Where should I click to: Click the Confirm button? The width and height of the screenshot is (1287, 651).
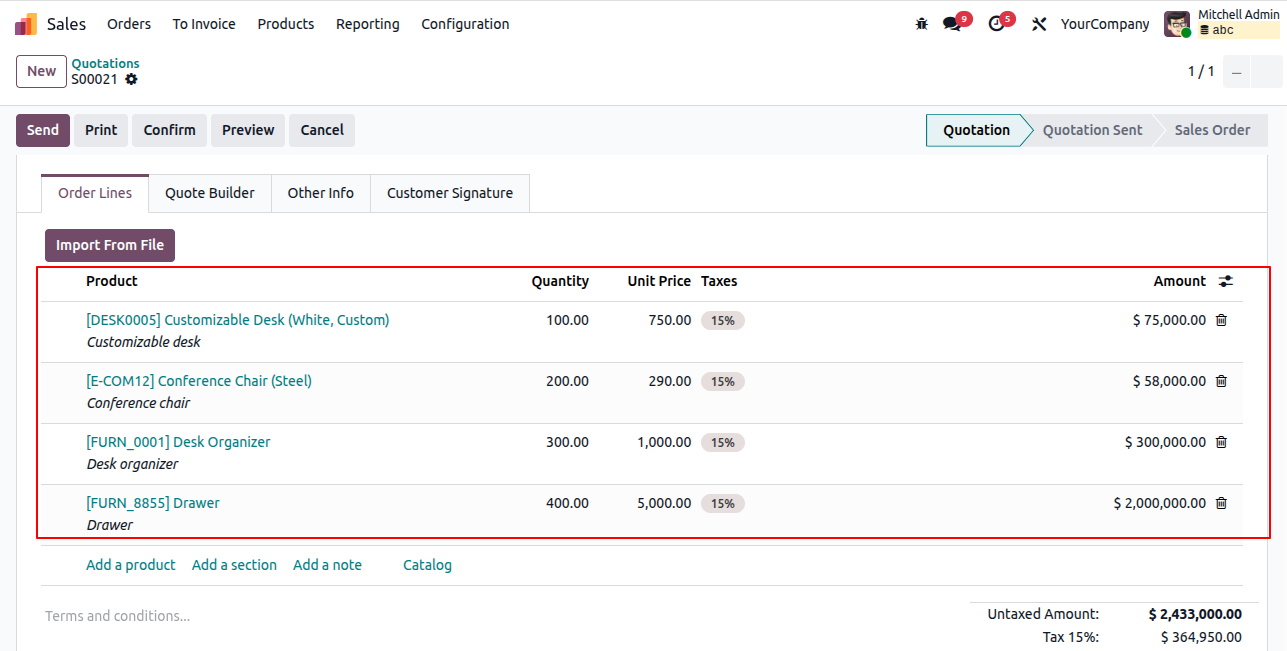tap(169, 130)
